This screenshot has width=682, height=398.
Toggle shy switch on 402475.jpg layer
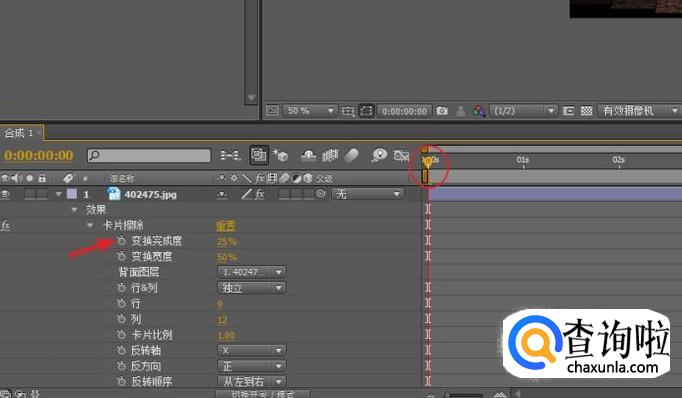tap(222, 194)
